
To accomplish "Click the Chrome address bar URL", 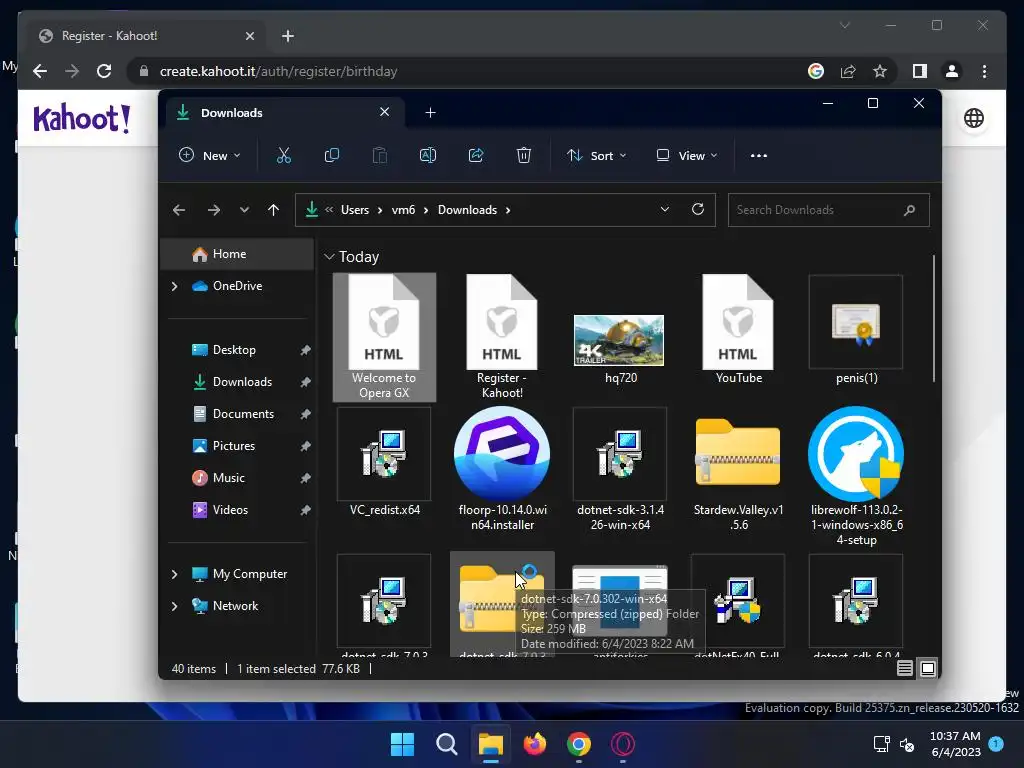I will point(278,71).
